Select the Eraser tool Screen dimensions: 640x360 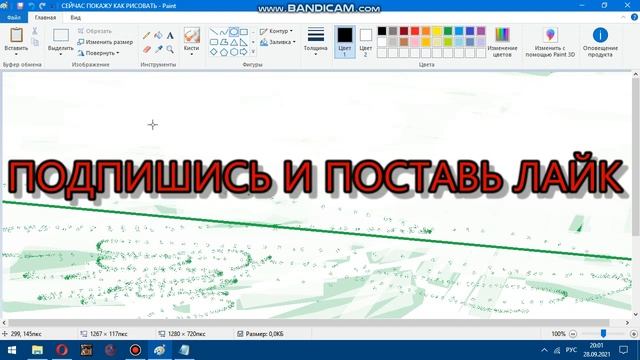147,49
